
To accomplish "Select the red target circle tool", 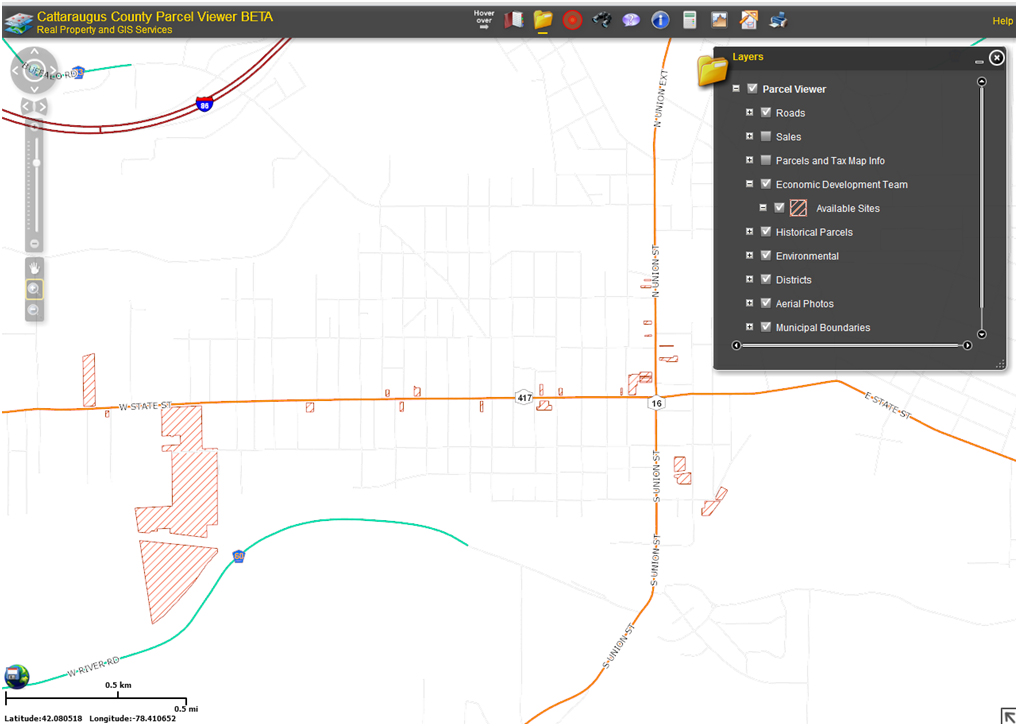I will pyautogui.click(x=572, y=20).
